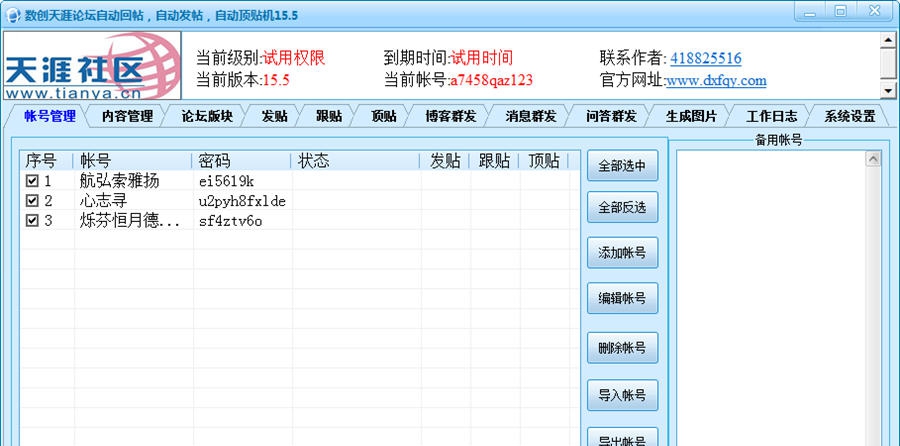
Task: Click the 顶贴 column header in list
Action: tap(544, 161)
